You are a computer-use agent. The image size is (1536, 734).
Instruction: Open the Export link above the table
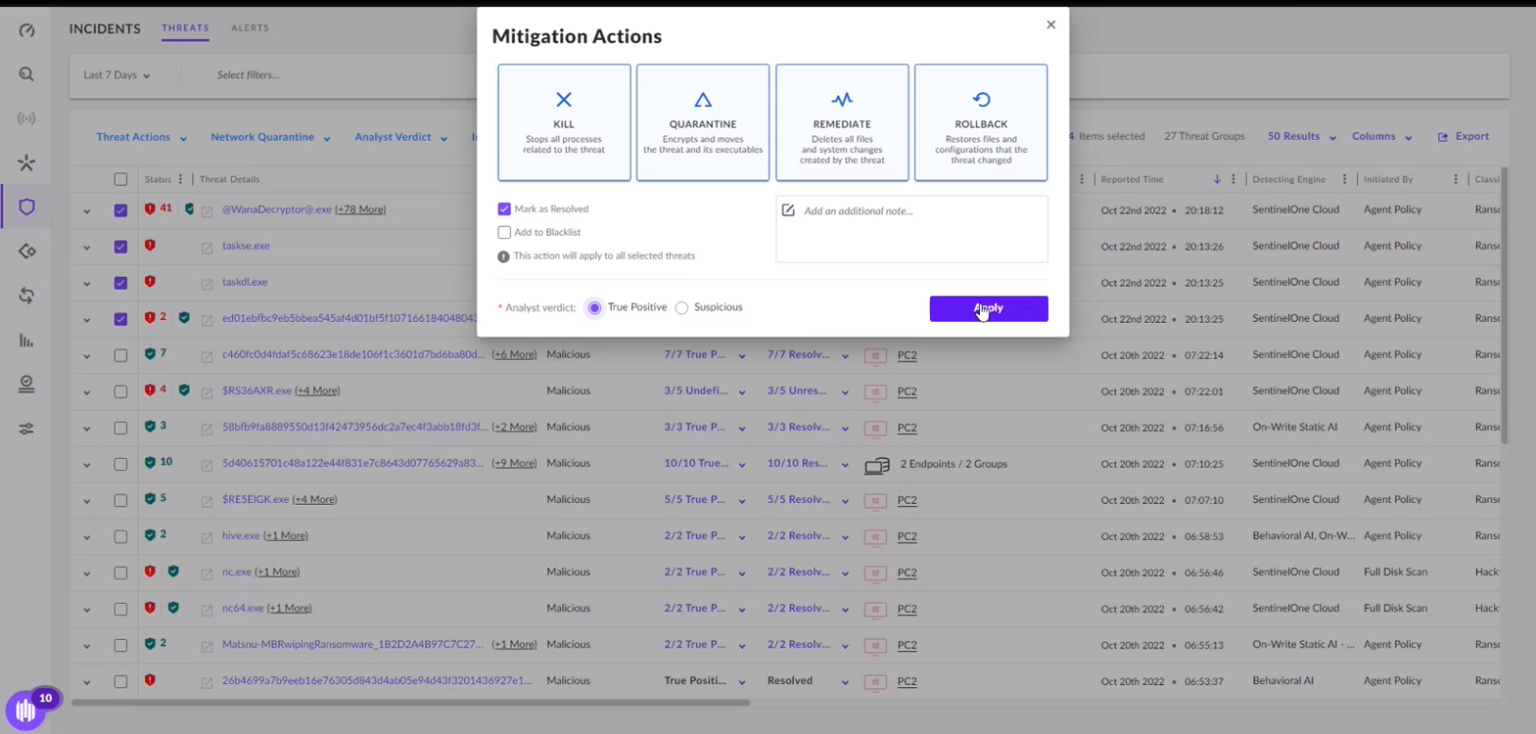click(1463, 136)
